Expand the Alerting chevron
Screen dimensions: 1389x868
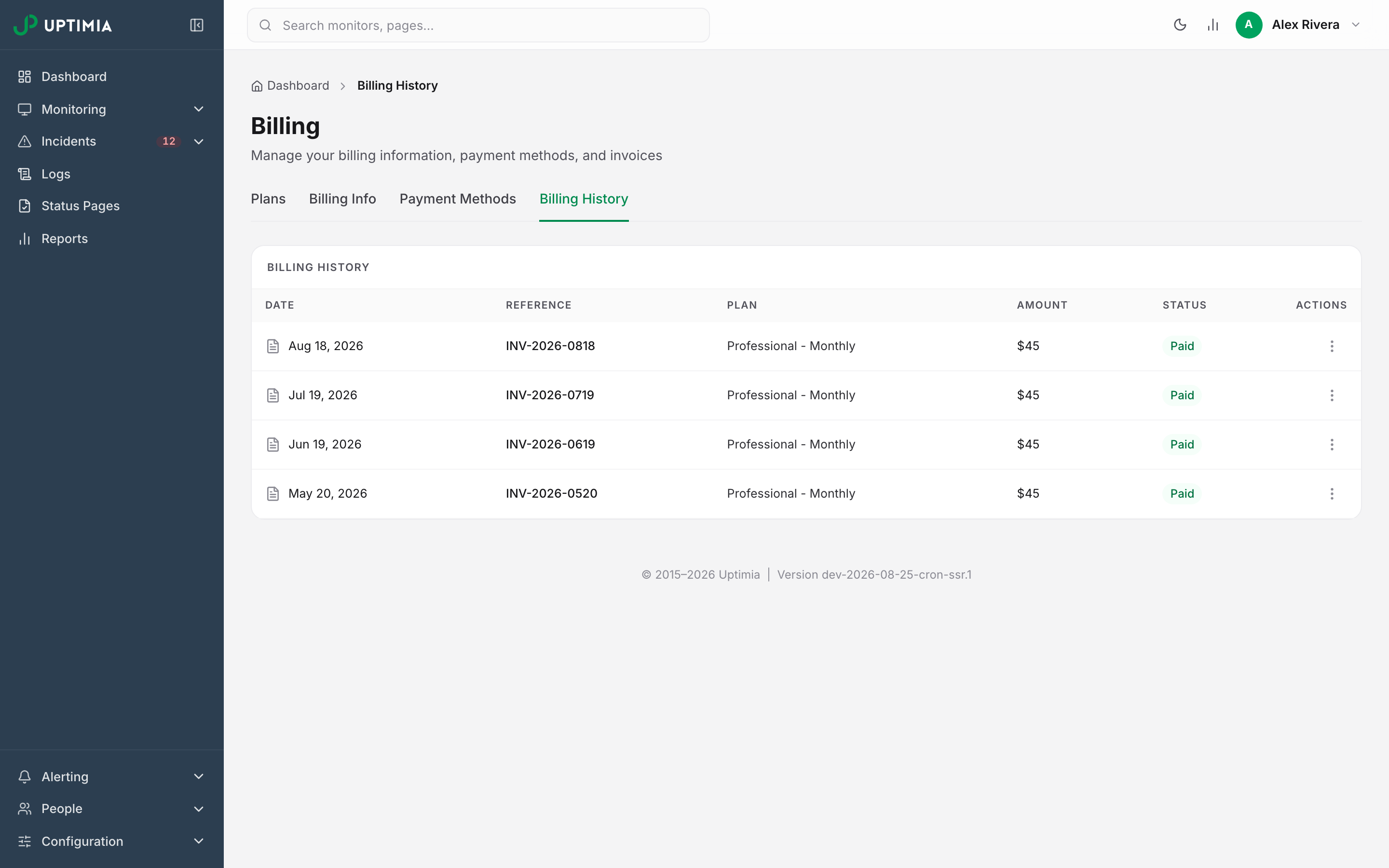(x=199, y=777)
